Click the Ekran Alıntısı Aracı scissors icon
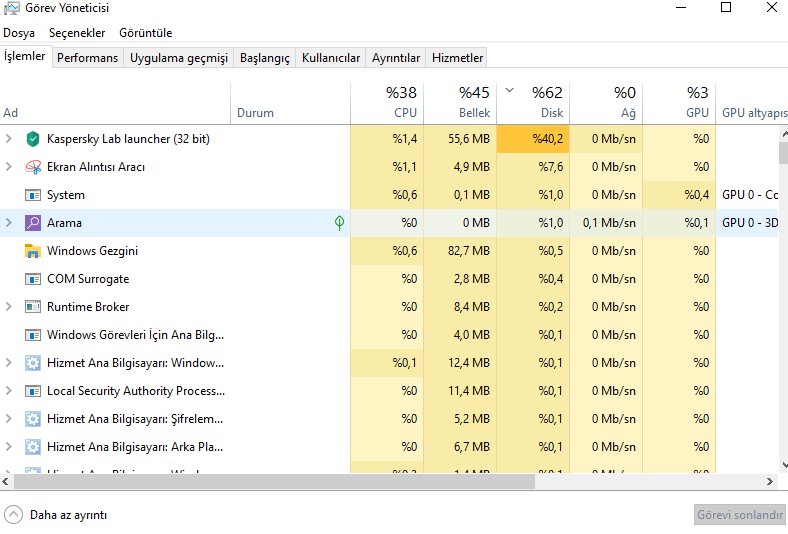 [33, 167]
